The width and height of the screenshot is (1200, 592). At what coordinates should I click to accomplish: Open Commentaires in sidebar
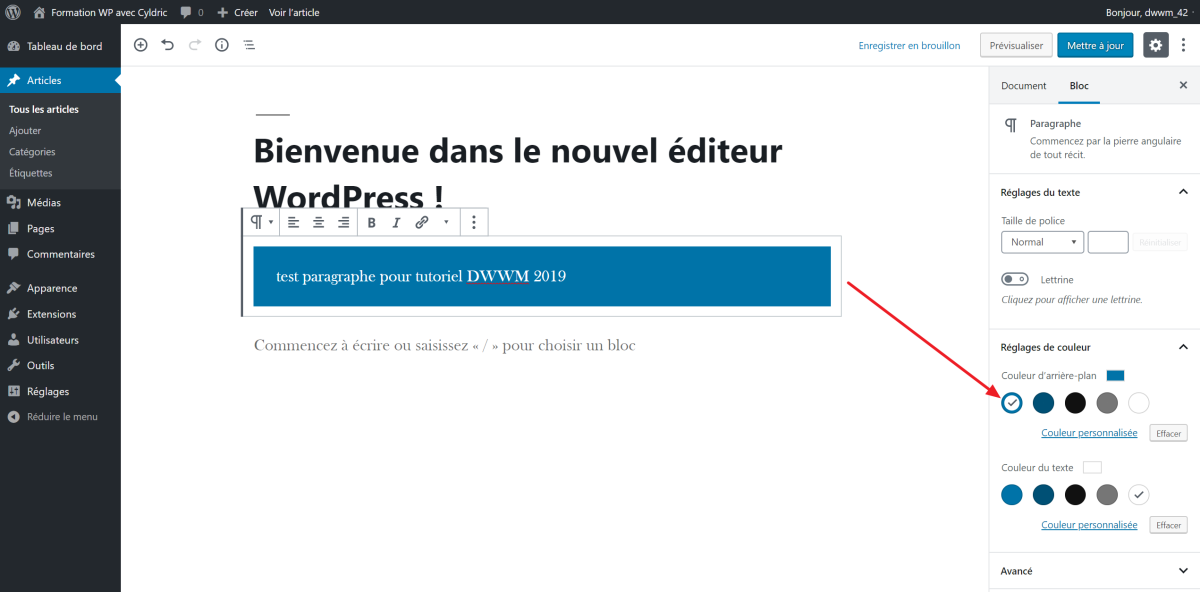click(x=60, y=254)
